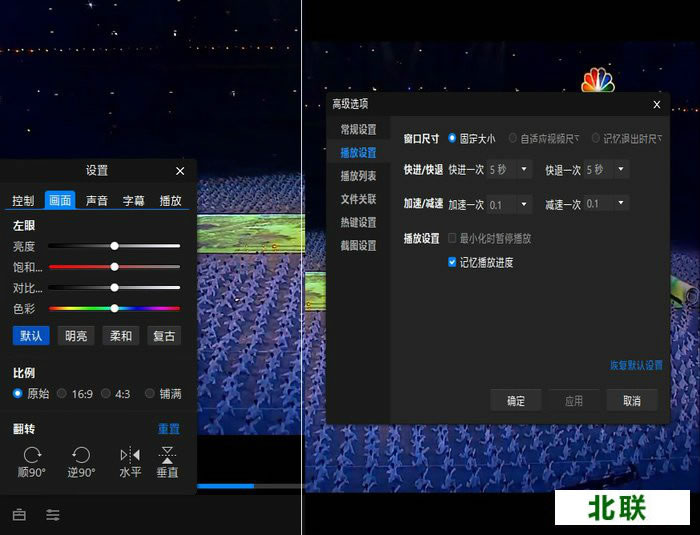
Task: Toggle 记忆播放进度 checkbox
Action: point(453,263)
